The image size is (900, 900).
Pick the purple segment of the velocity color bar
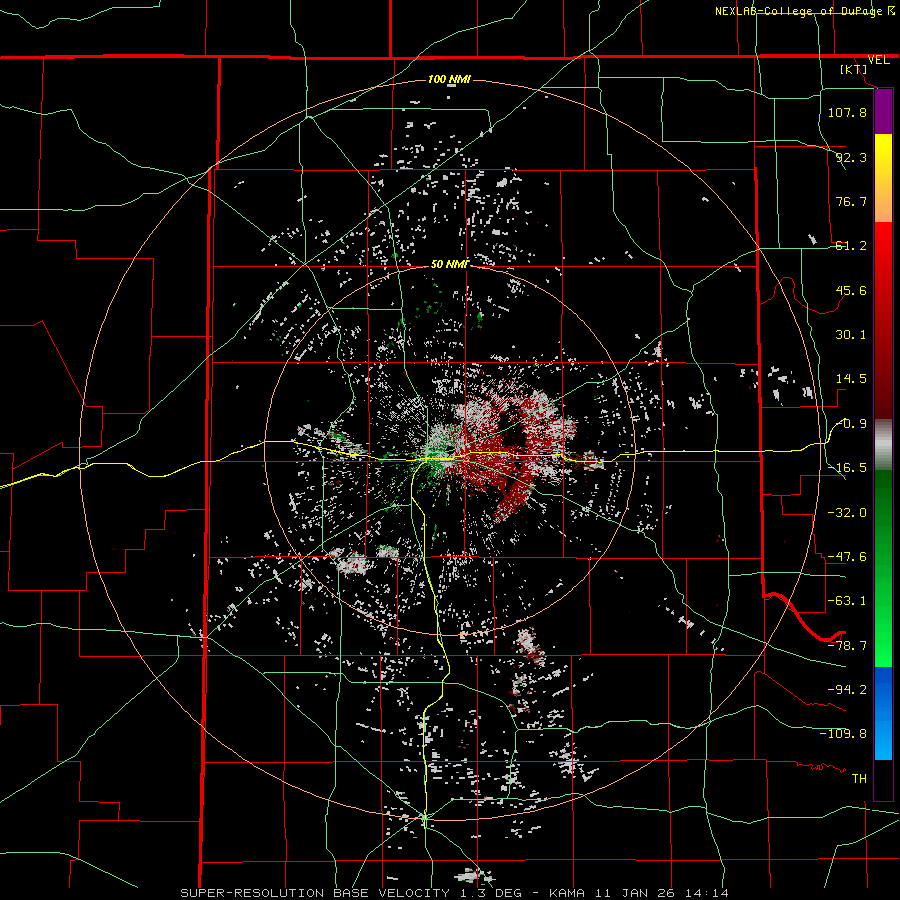pyautogui.click(x=883, y=111)
